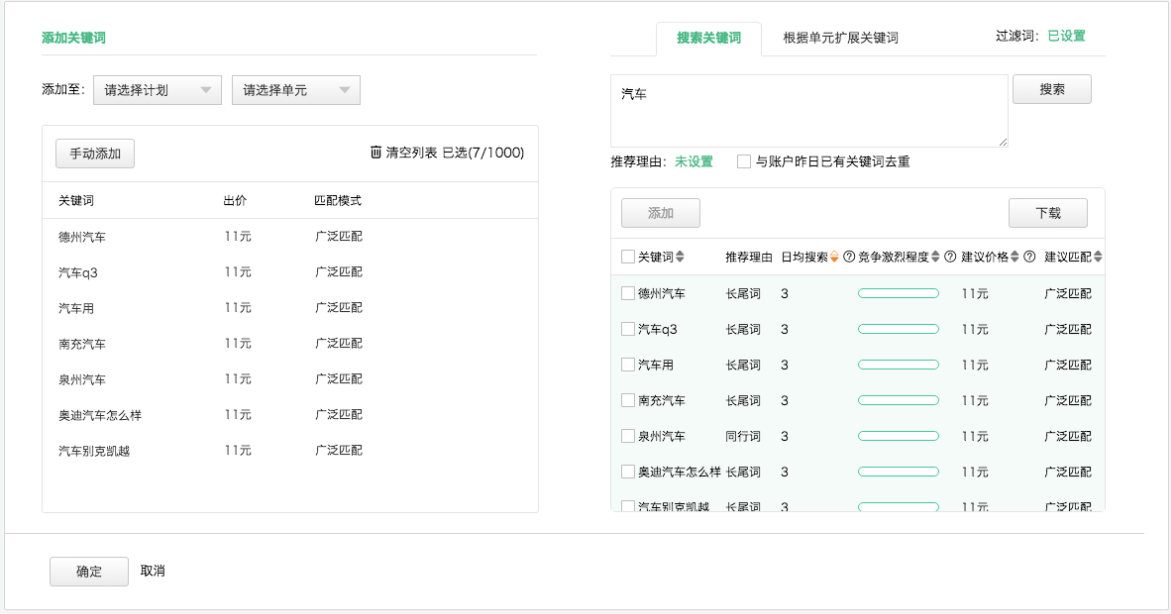
Task: Sort by 建议价格 arrows
Action: [x=1014, y=257]
